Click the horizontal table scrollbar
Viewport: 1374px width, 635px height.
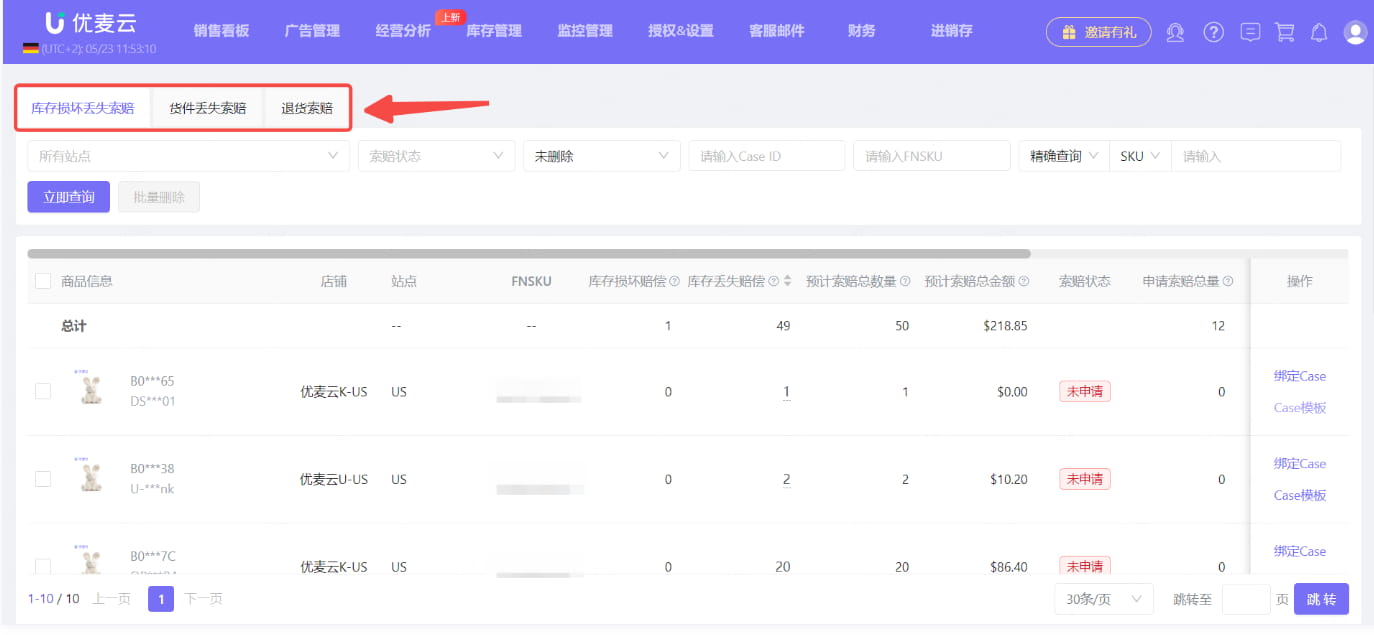[528, 254]
